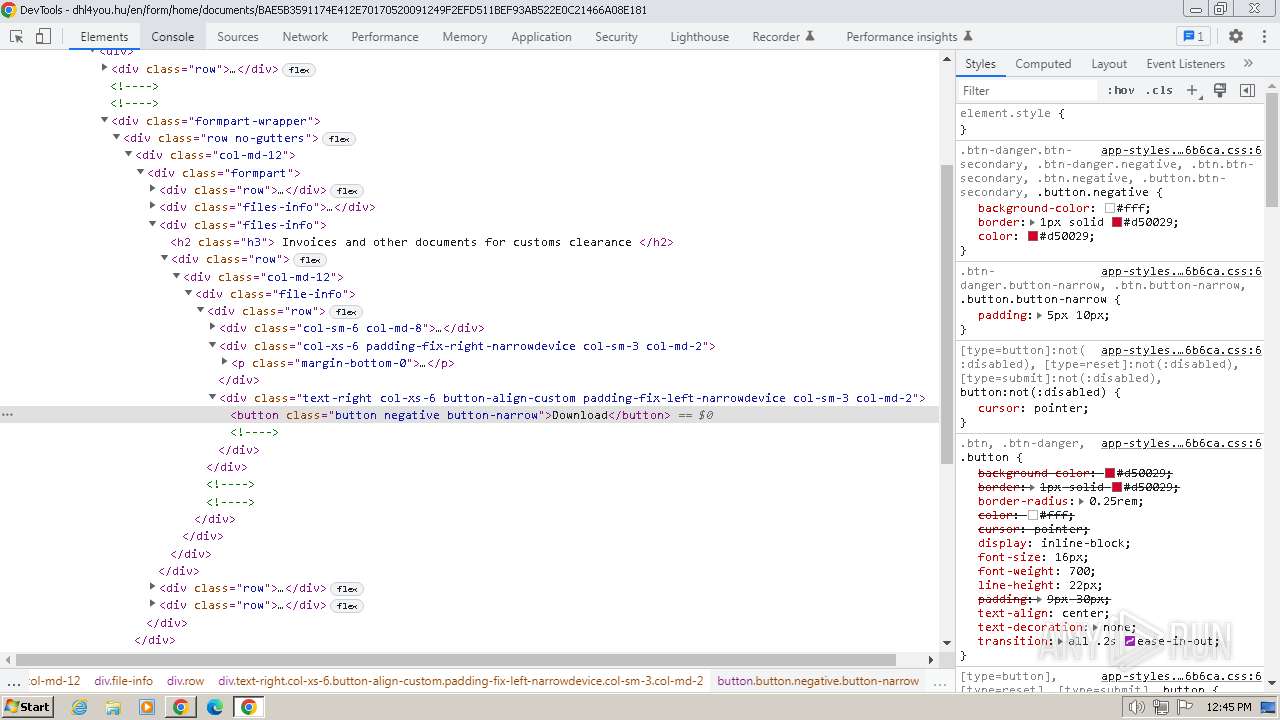Click the row options dots beside the button element
The width and height of the screenshot is (1280, 720).
[x=8, y=415]
